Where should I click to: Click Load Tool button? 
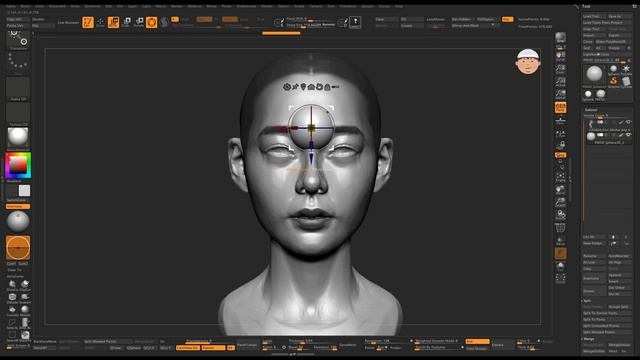pos(594,16)
